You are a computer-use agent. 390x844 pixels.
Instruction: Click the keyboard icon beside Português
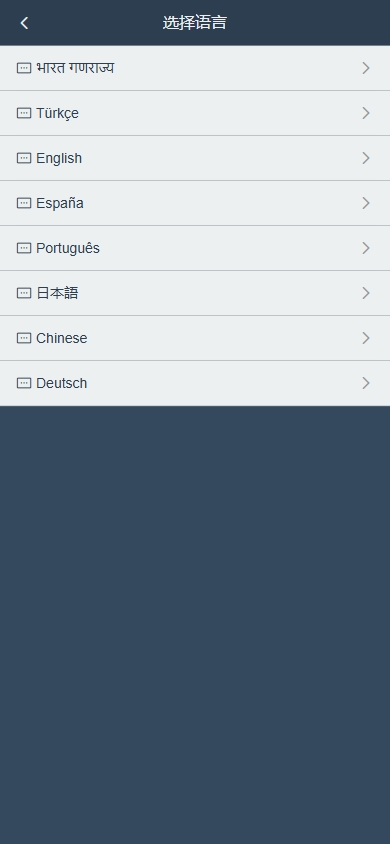24,248
